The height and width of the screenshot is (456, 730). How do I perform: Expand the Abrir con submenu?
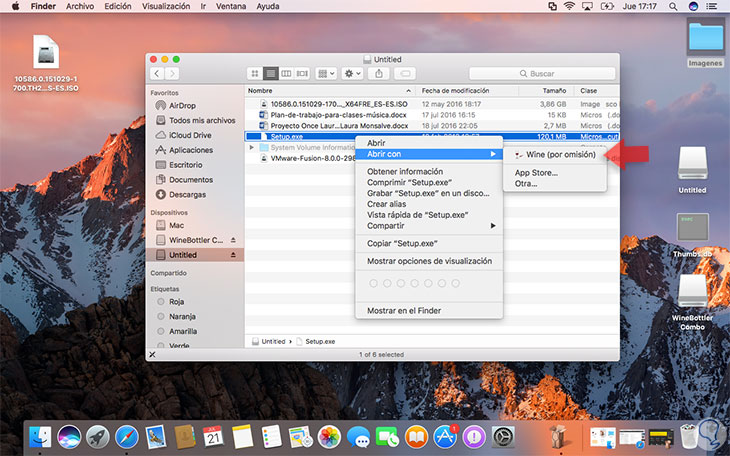(x=429, y=154)
